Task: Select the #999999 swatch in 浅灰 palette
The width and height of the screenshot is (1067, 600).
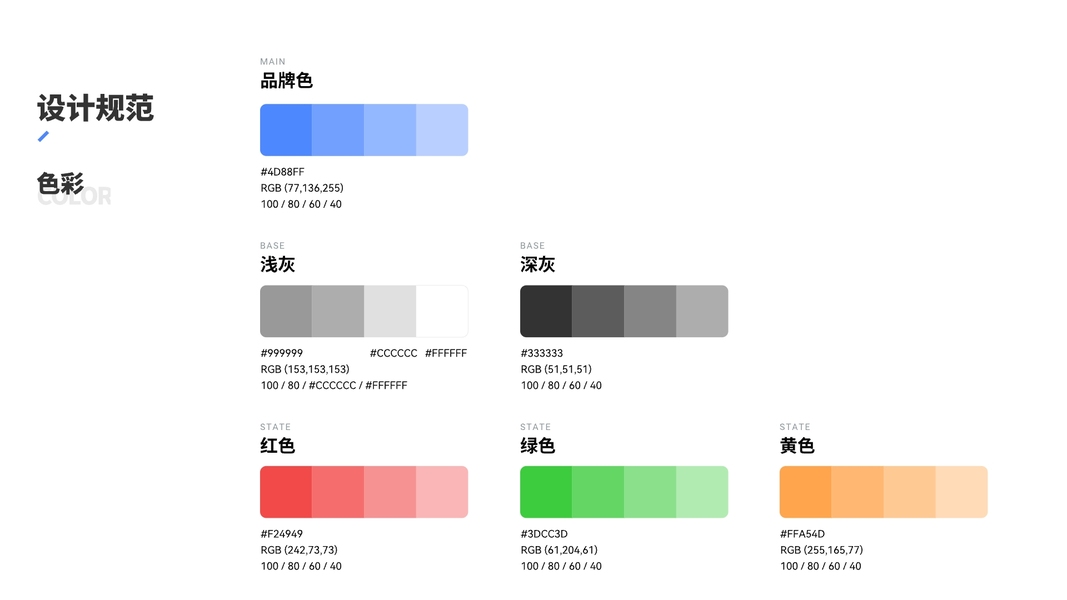Action: 286,311
